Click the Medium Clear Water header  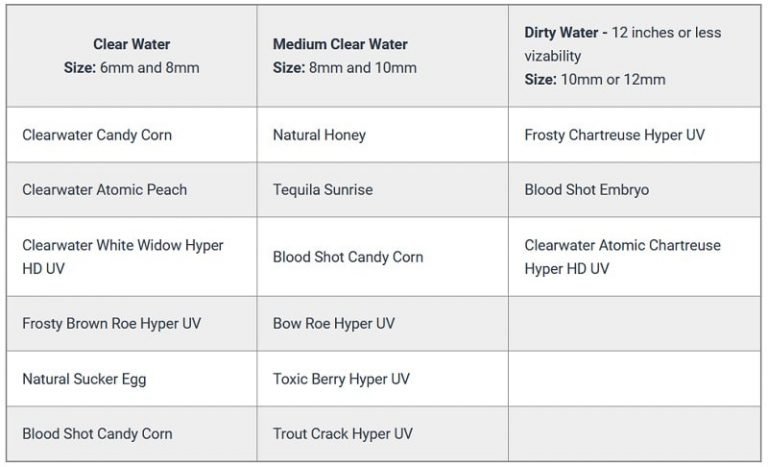pyautogui.click(x=340, y=44)
